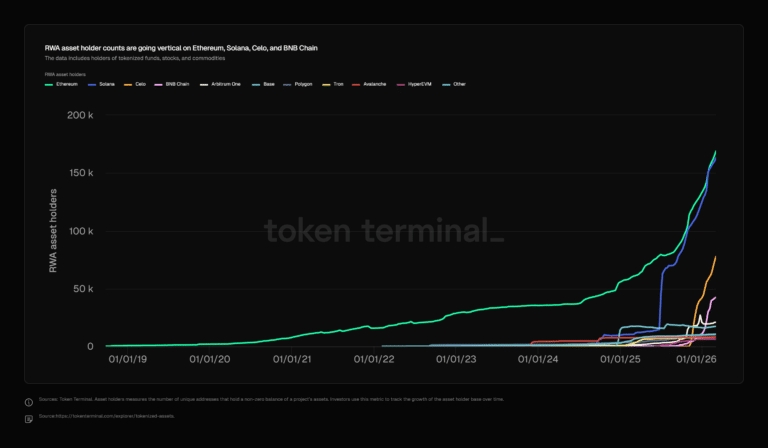Toggle the Solana legend series

coord(106,84)
